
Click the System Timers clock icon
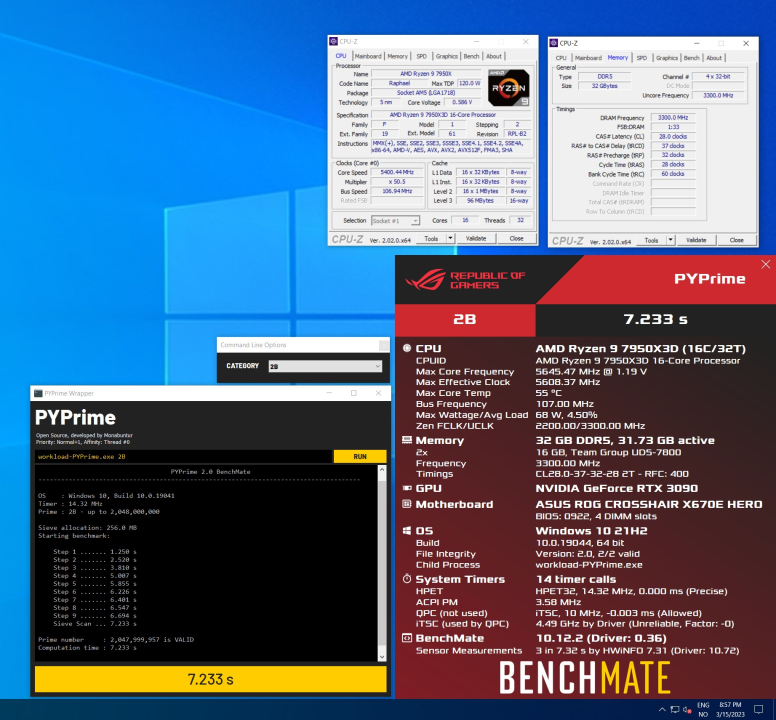coord(407,578)
